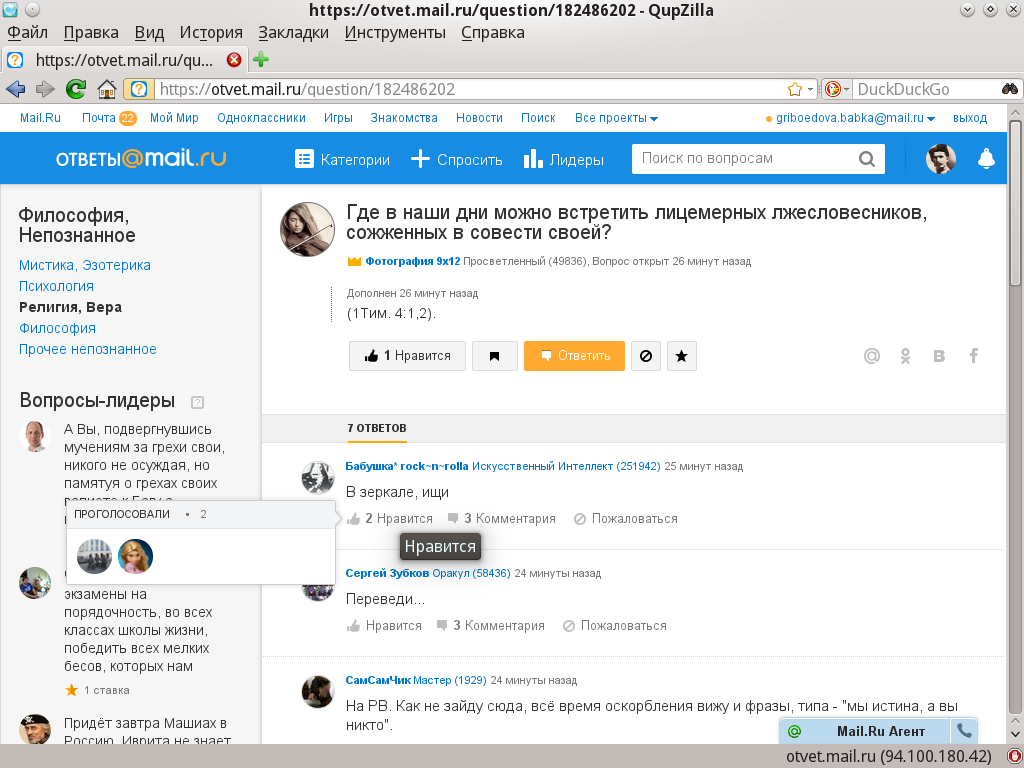Open the "Инструменты" menu
The width and height of the screenshot is (1024, 768).
click(x=395, y=32)
